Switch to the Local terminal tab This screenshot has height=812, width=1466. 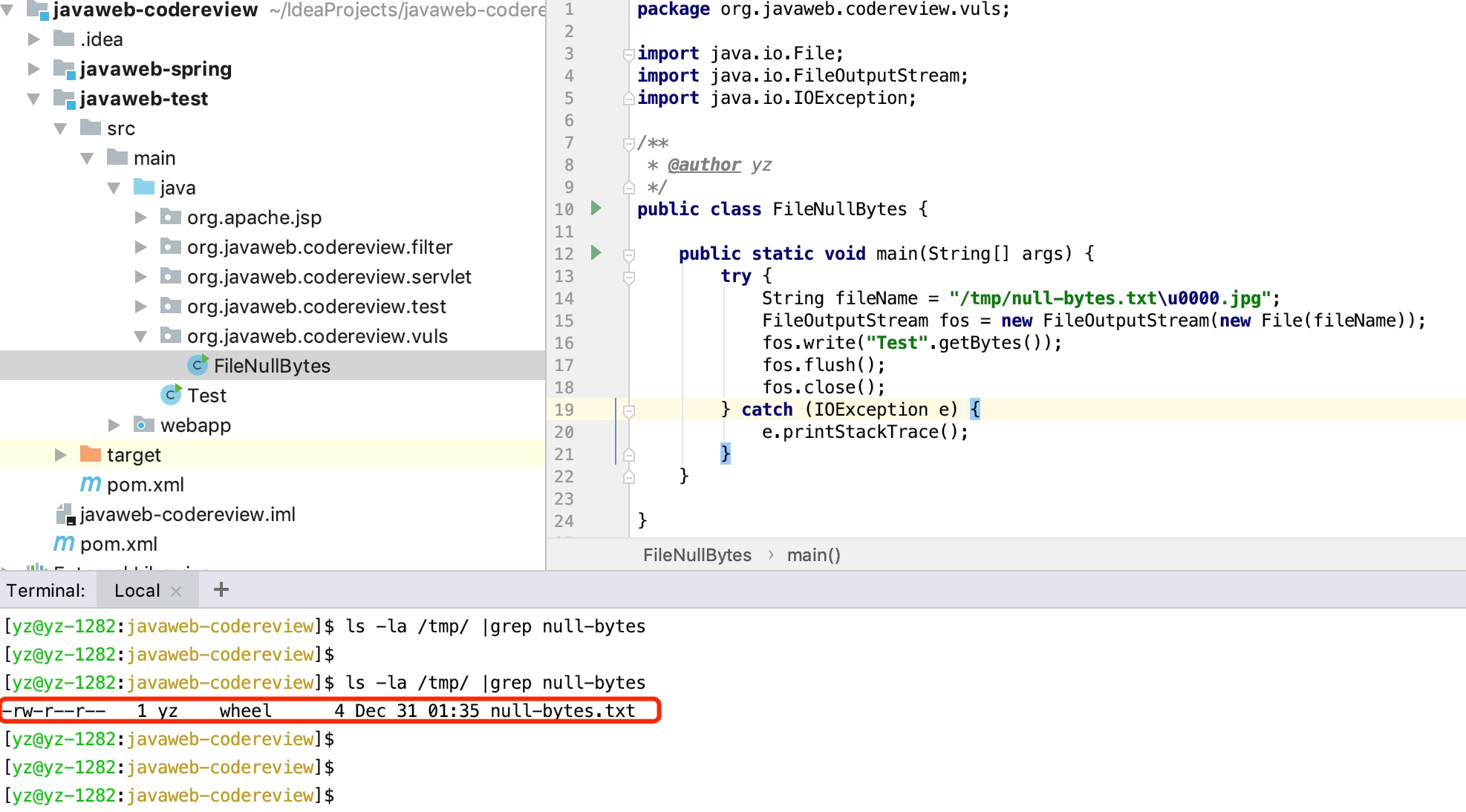[137, 591]
